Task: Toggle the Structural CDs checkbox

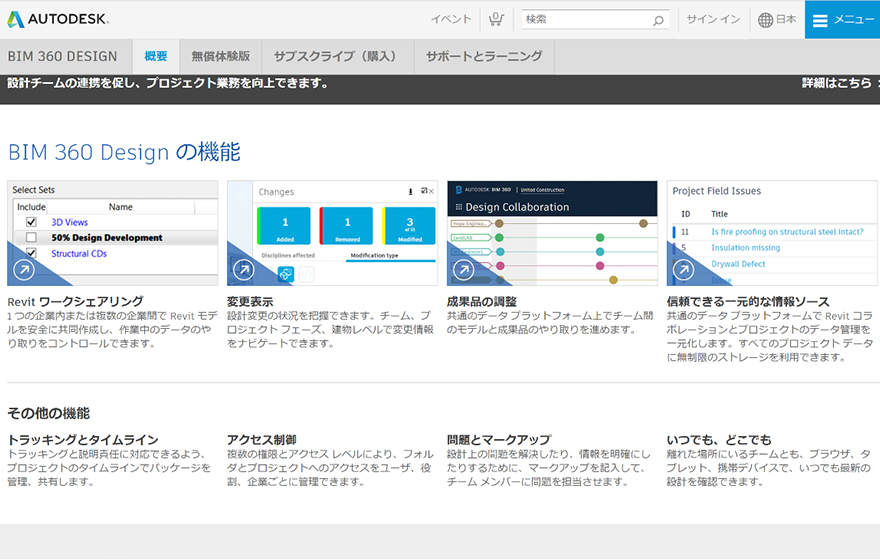Action: tap(31, 253)
